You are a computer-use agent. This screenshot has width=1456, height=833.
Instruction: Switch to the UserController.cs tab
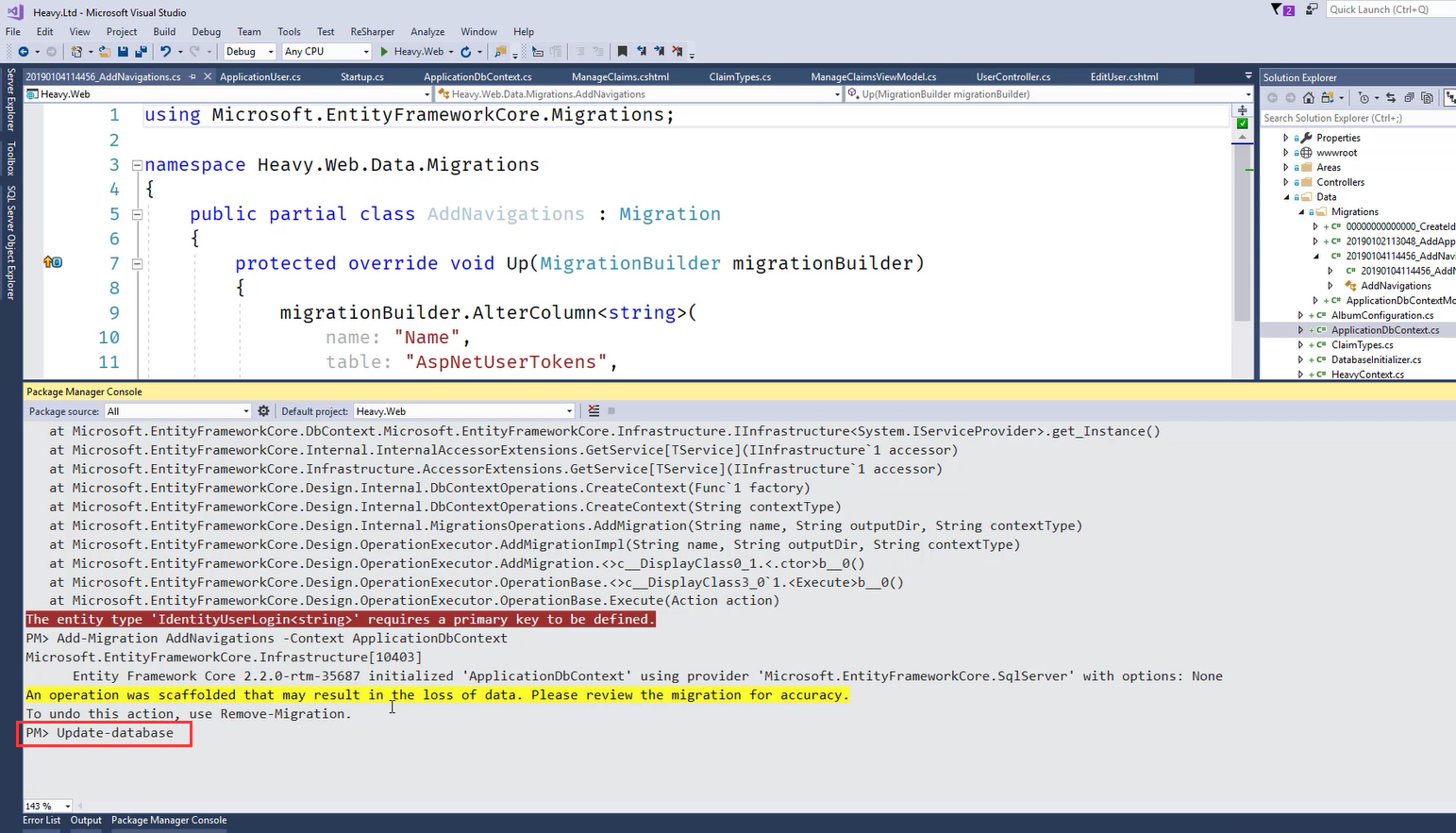coord(1013,76)
